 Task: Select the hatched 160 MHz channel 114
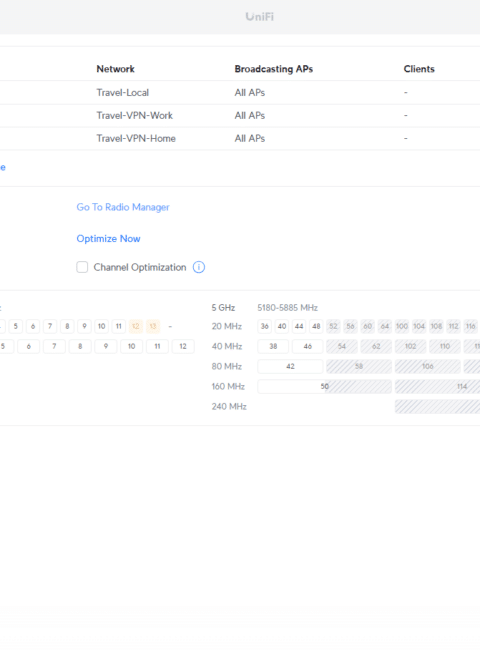[x=438, y=386]
